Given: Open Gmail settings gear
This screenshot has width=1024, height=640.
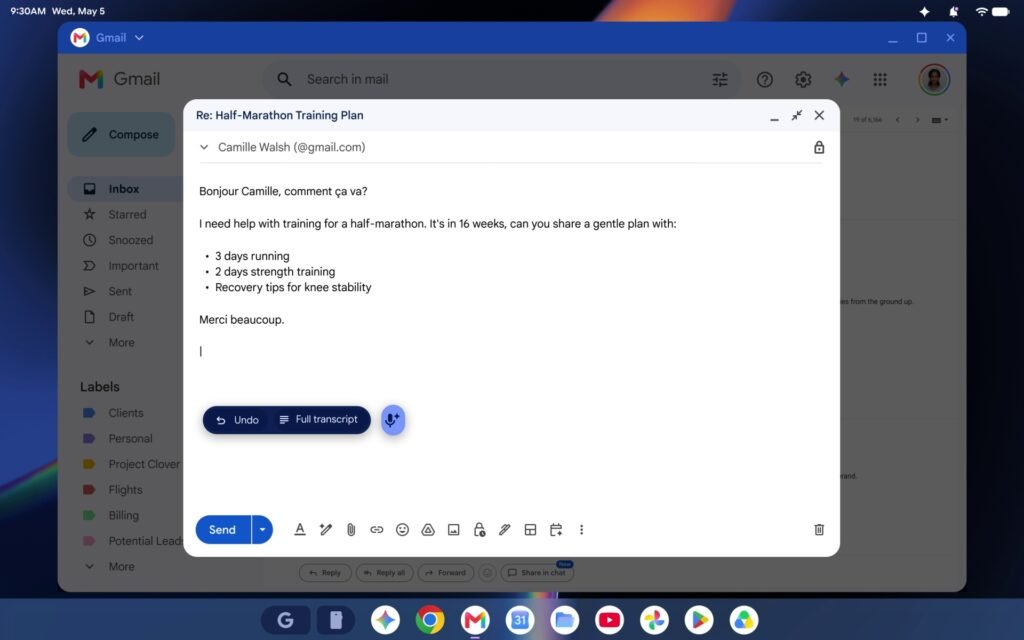Looking at the screenshot, I should point(803,80).
